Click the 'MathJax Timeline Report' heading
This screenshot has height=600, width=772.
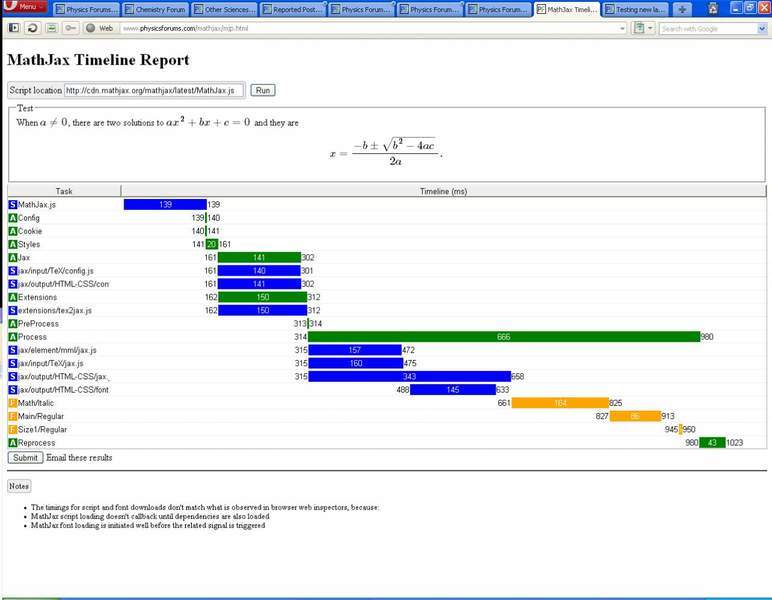pos(98,60)
